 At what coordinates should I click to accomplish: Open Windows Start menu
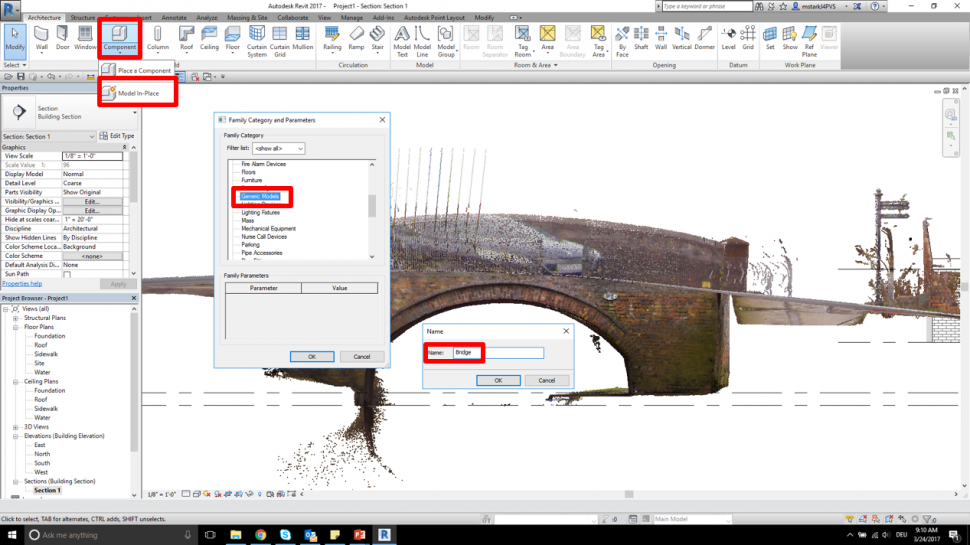click(x=13, y=535)
